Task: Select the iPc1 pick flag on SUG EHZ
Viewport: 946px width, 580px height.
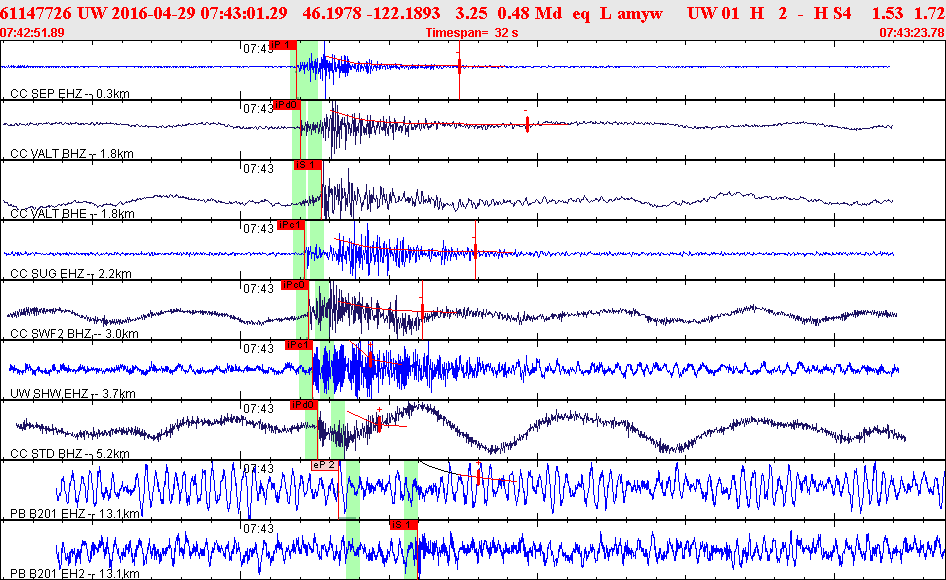Action: tap(291, 225)
